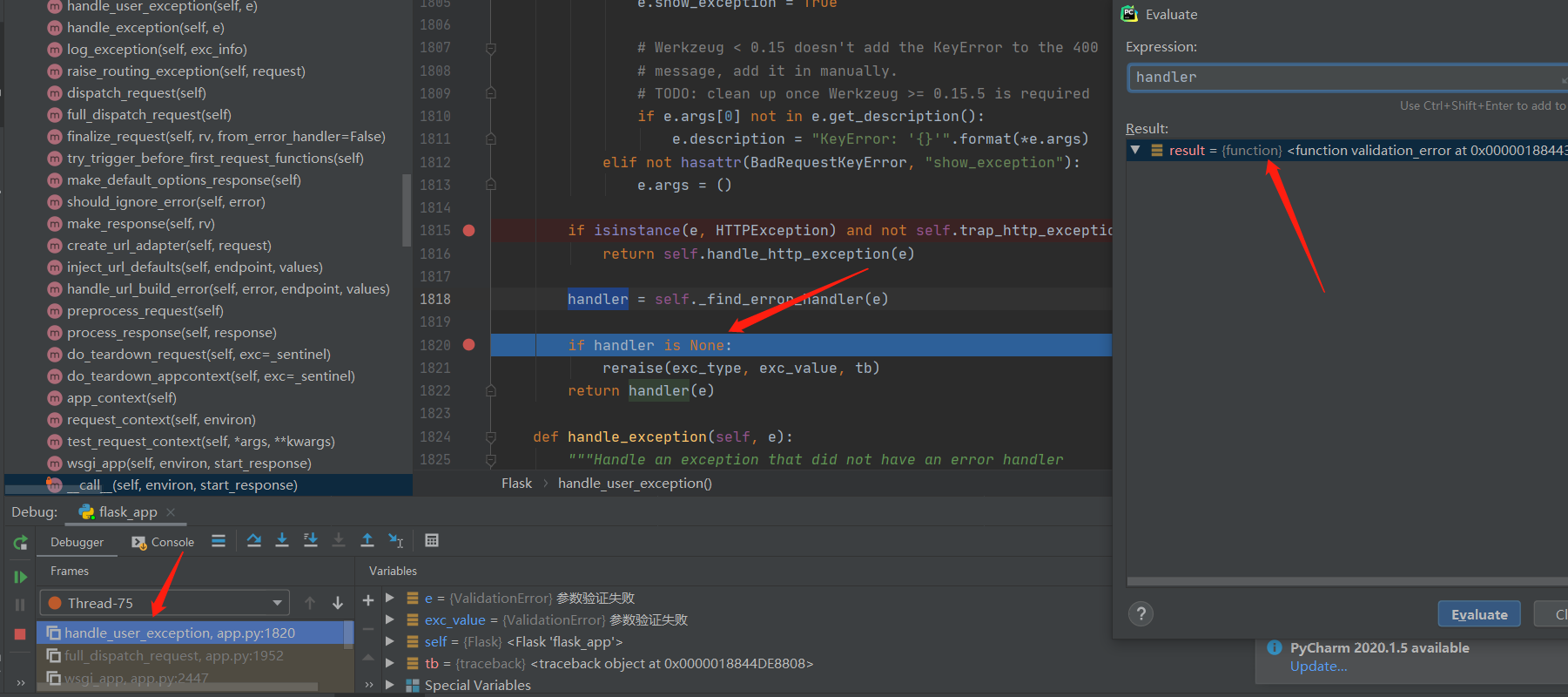Open Evaluate dialog help question mark
The width and height of the screenshot is (1568, 697).
pyautogui.click(x=1141, y=614)
